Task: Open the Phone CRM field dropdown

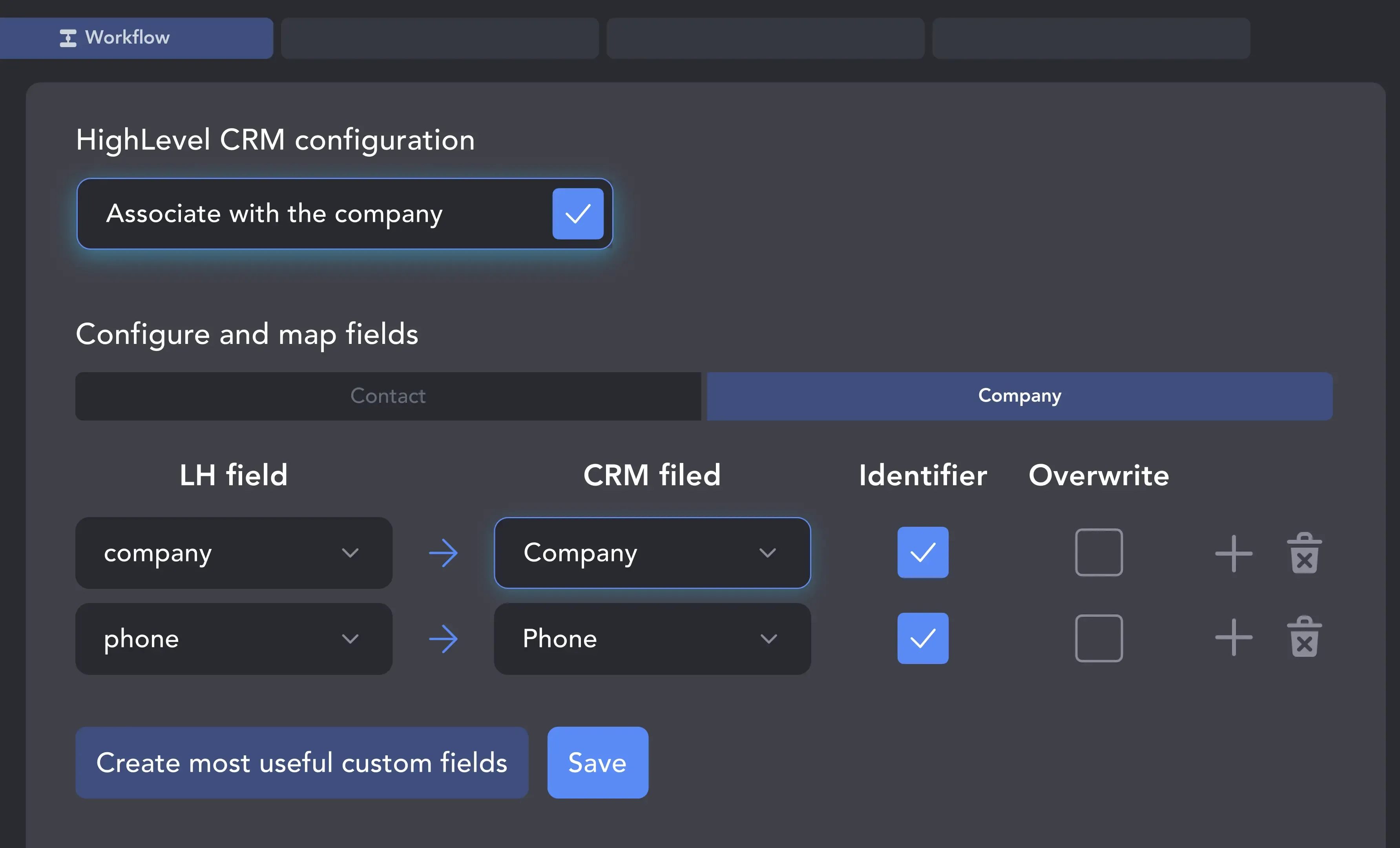Action: (652, 638)
